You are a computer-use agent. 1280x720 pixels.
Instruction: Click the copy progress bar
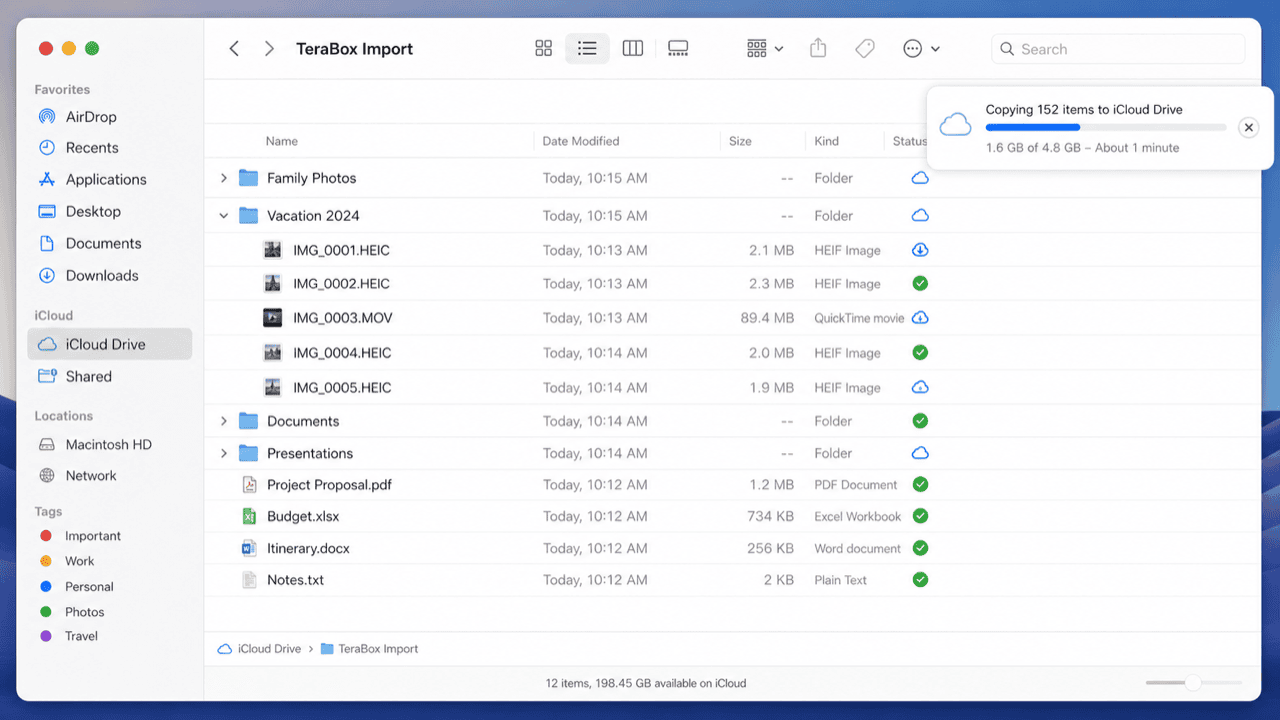[x=1106, y=128]
